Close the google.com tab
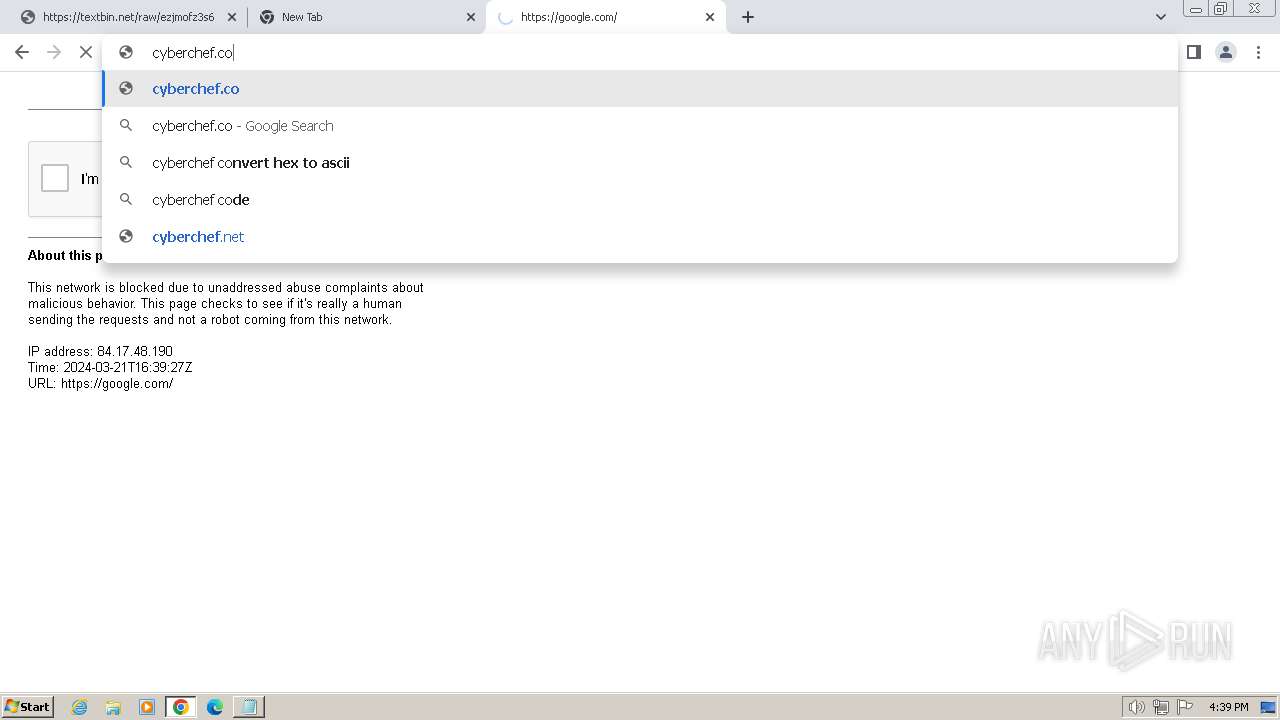The image size is (1280, 720). (x=710, y=17)
